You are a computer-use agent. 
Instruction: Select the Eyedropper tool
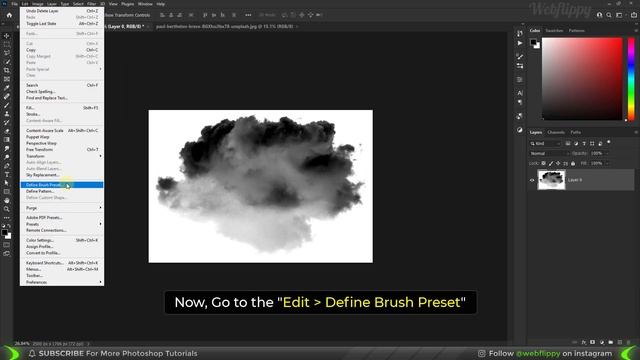[x=7, y=88]
